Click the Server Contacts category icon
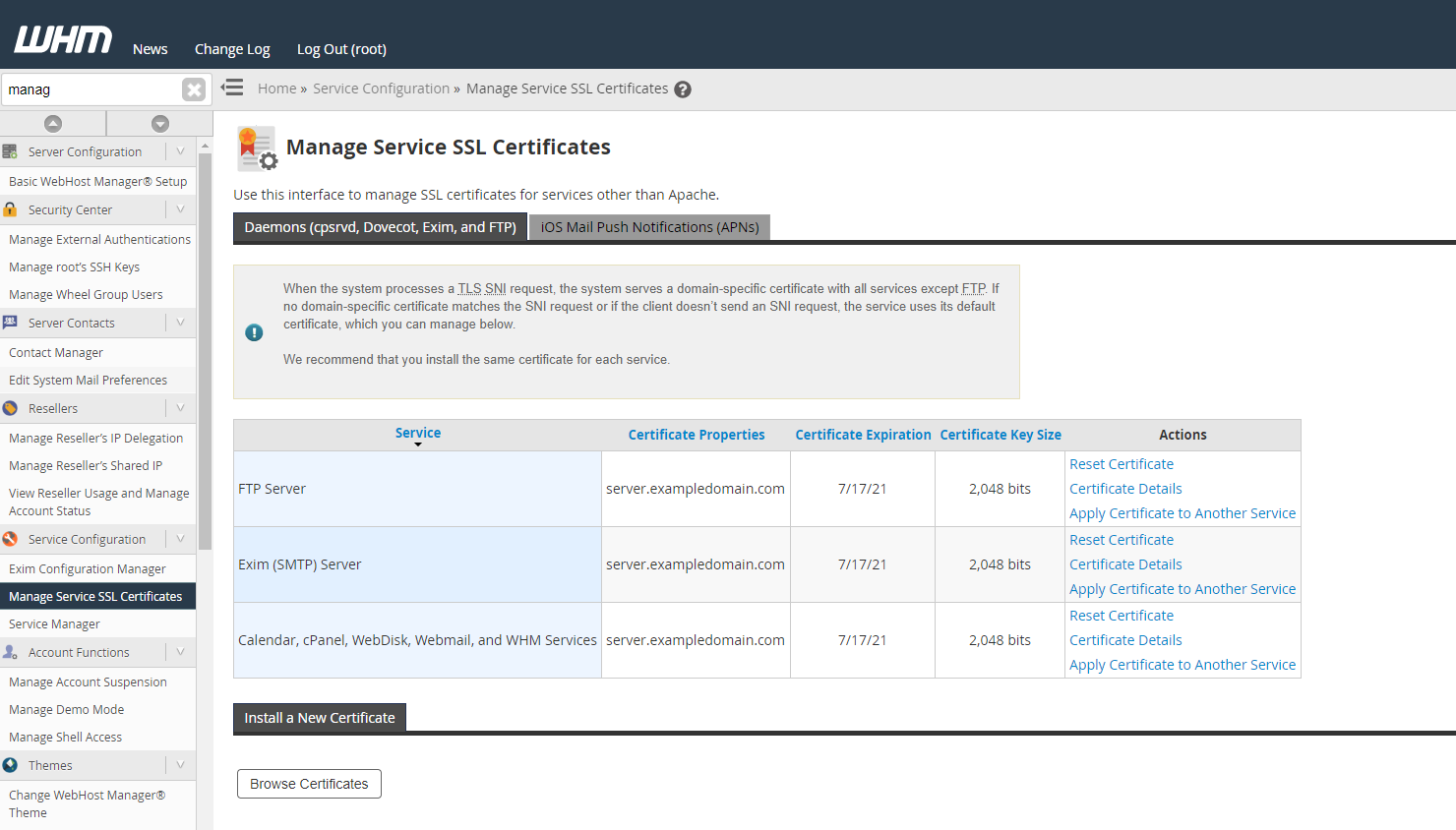The height and width of the screenshot is (830, 1456). [x=10, y=323]
